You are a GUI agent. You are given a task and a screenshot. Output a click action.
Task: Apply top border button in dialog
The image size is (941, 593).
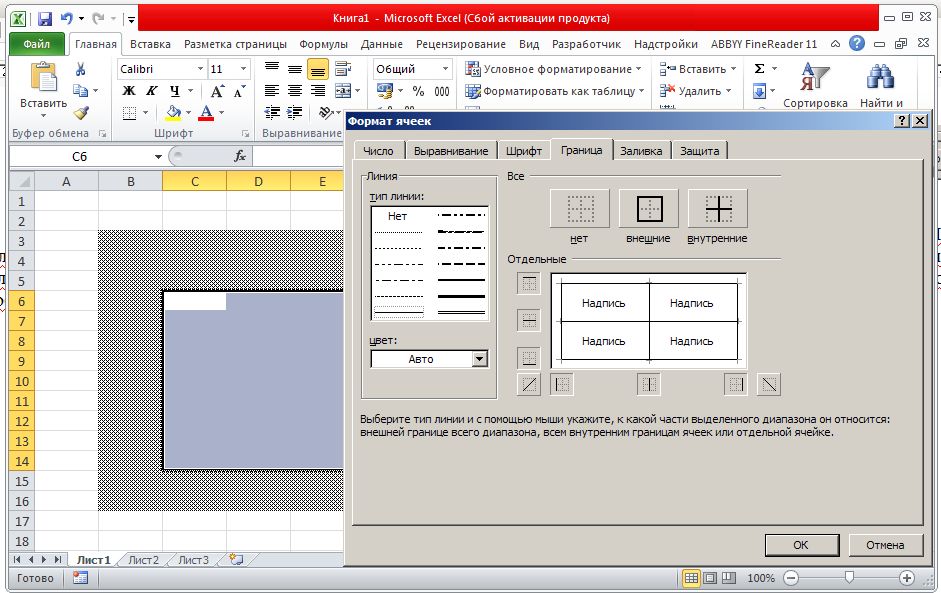529,283
